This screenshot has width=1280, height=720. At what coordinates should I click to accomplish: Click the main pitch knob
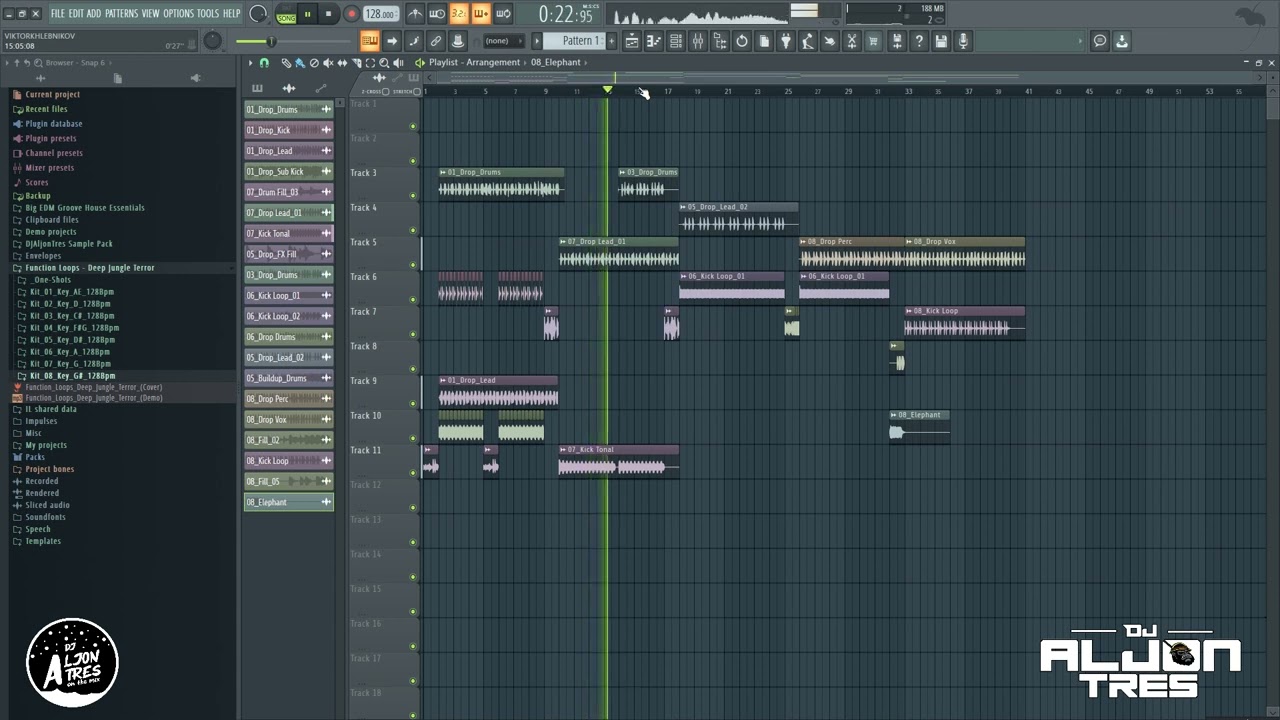tap(212, 41)
